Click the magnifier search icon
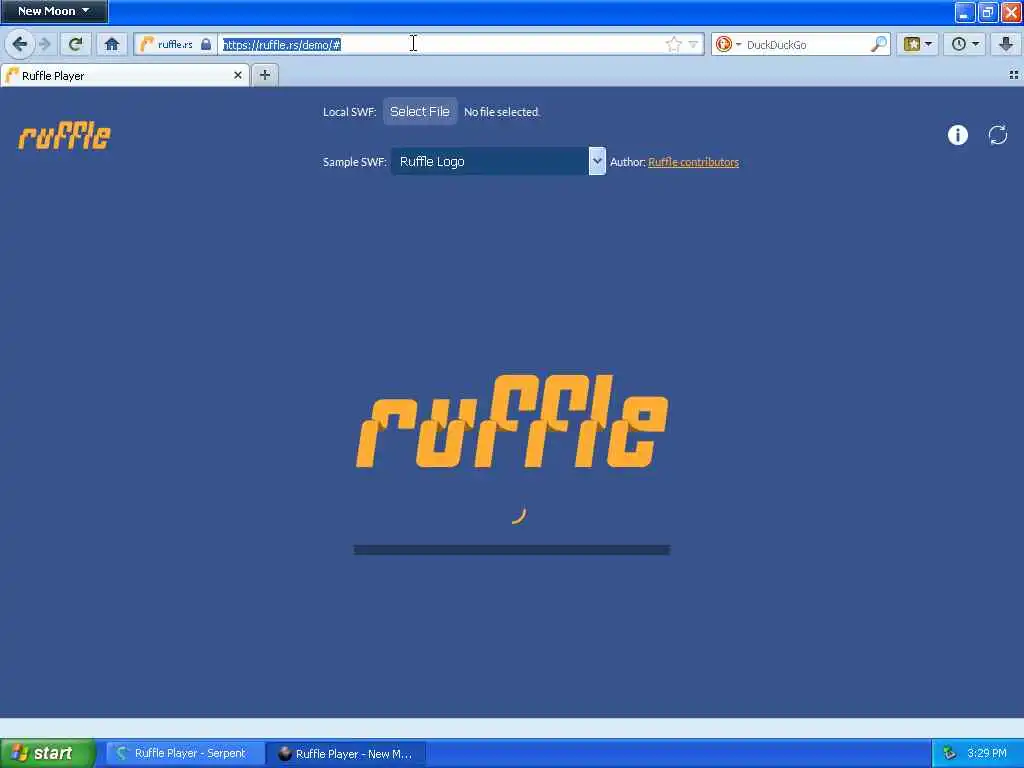The image size is (1024, 768). (878, 44)
